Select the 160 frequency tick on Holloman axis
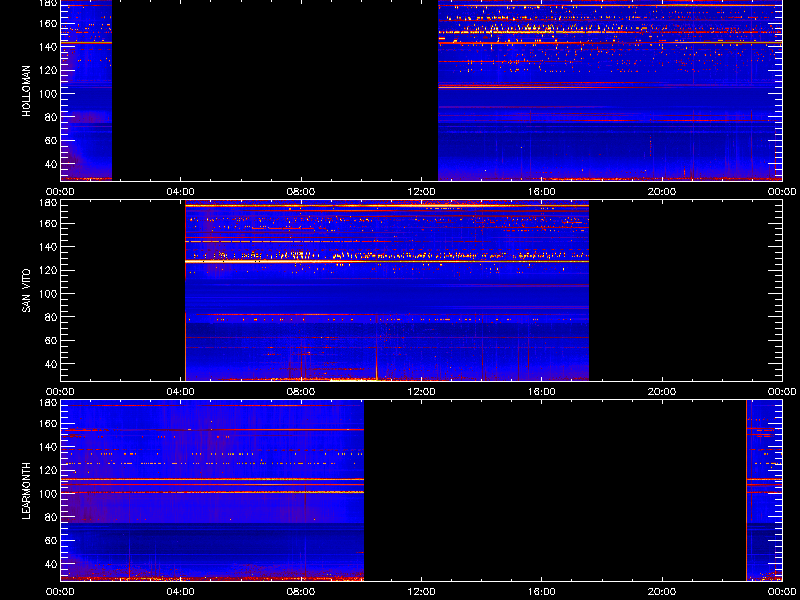Image resolution: width=800 pixels, height=600 pixels. (49, 23)
